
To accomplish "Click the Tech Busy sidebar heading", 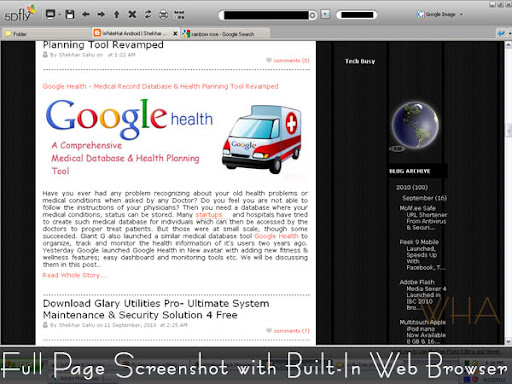I will pos(360,61).
